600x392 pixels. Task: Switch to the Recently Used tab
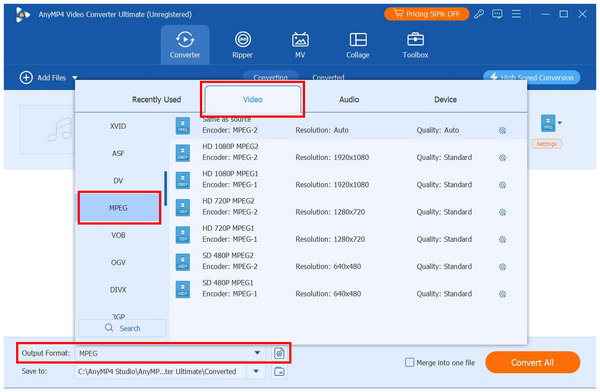(156, 100)
